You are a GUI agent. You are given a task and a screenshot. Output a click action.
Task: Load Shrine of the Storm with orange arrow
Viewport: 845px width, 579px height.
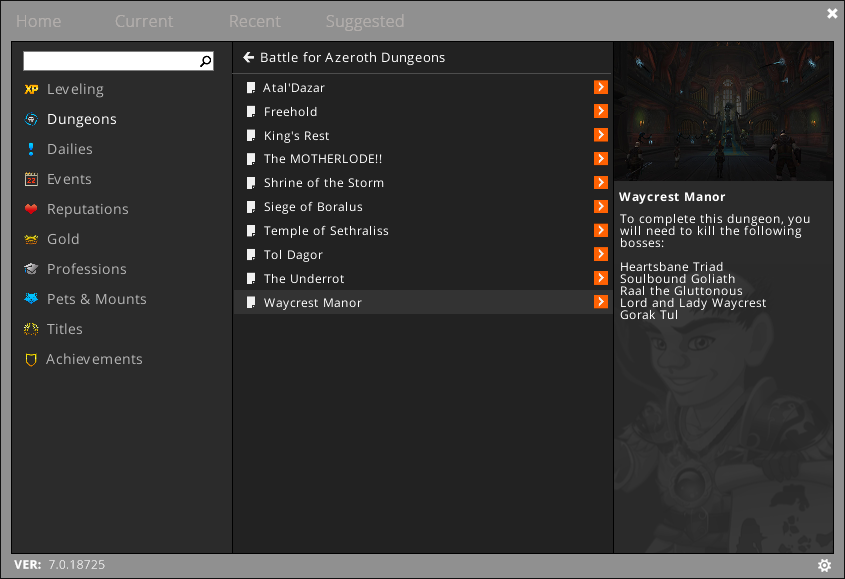tap(601, 183)
